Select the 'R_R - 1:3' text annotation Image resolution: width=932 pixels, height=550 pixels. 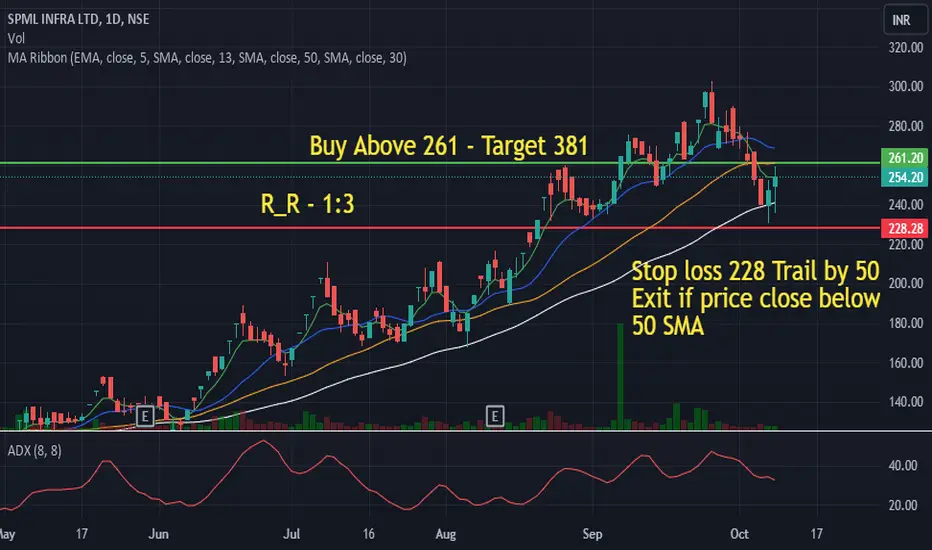tap(307, 203)
